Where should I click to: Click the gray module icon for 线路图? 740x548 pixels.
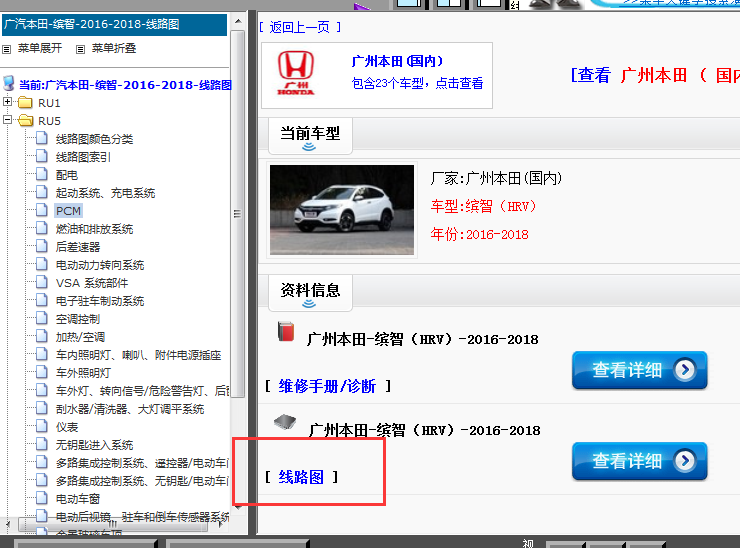click(285, 422)
